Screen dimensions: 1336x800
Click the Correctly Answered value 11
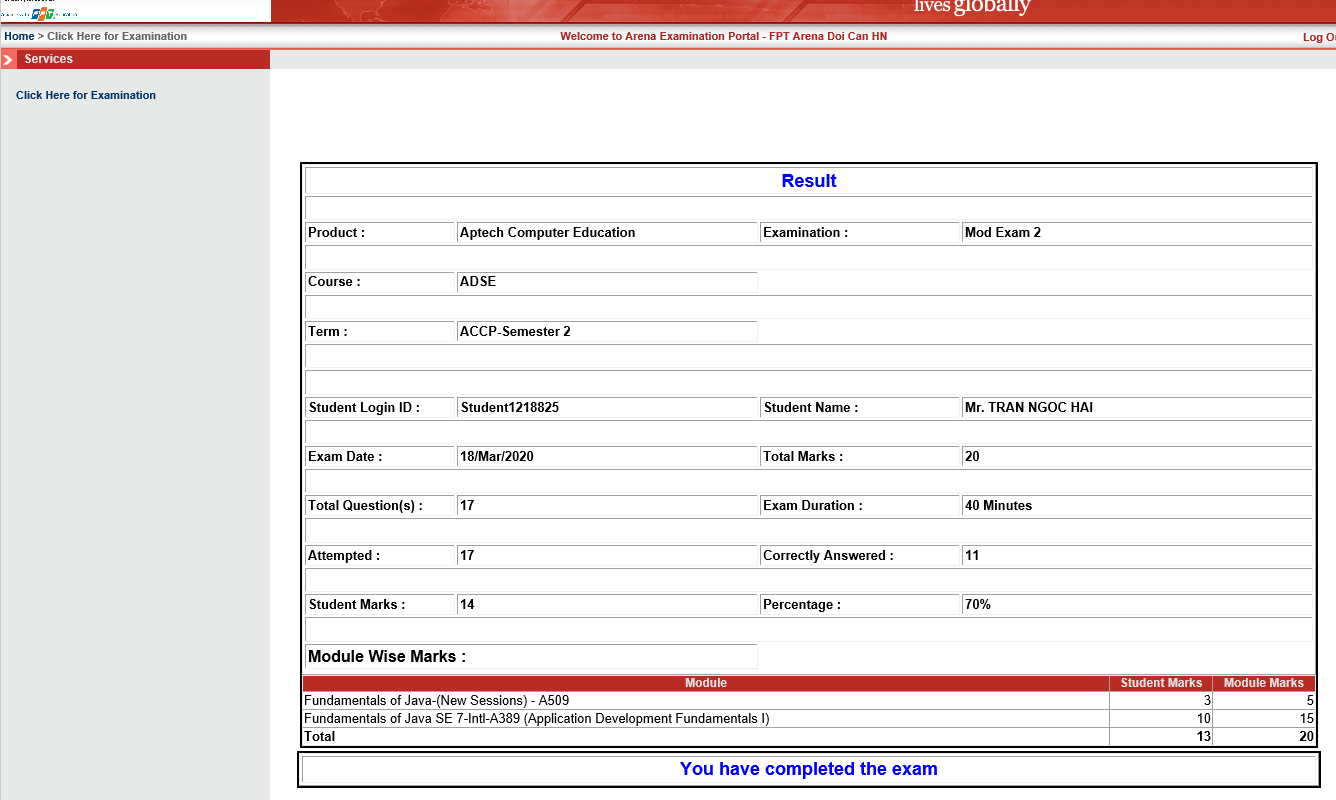(x=972, y=555)
